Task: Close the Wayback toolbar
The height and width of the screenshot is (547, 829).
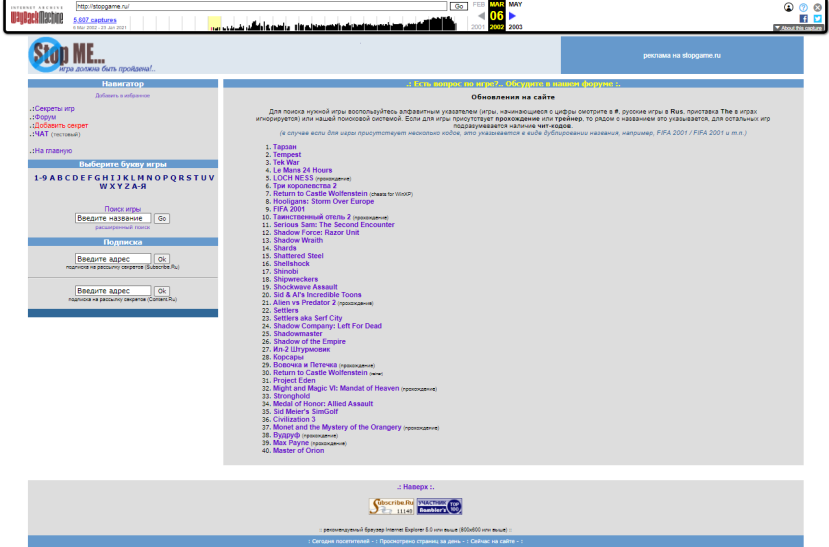Action: point(817,7)
